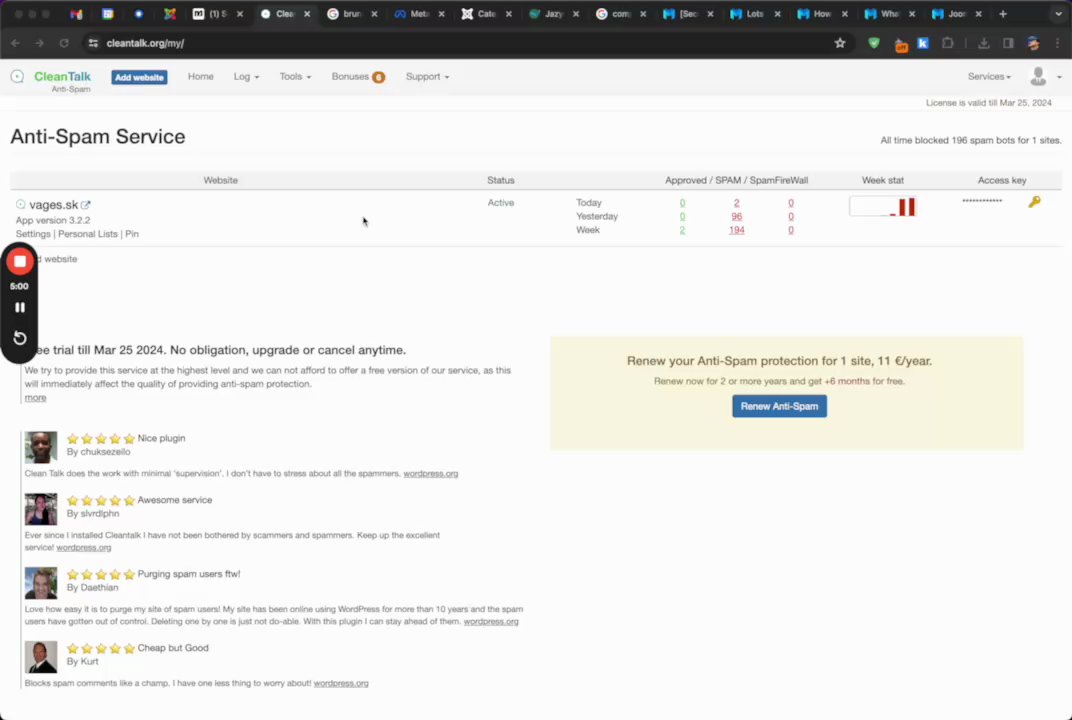Open the Tools dropdown menu
Image resolution: width=1072 pixels, height=720 pixels.
pyautogui.click(x=295, y=77)
